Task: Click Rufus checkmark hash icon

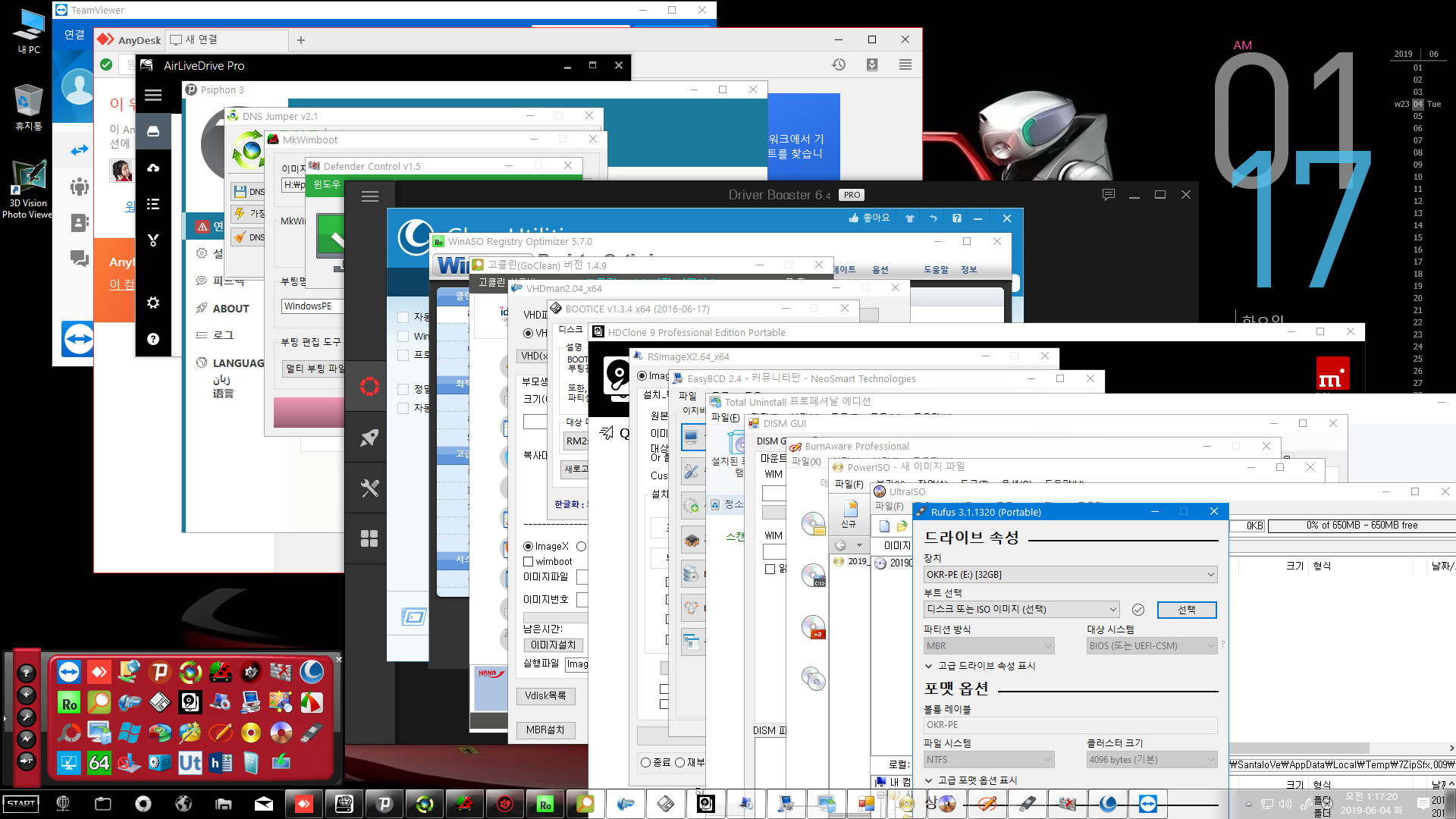Action: click(1137, 610)
